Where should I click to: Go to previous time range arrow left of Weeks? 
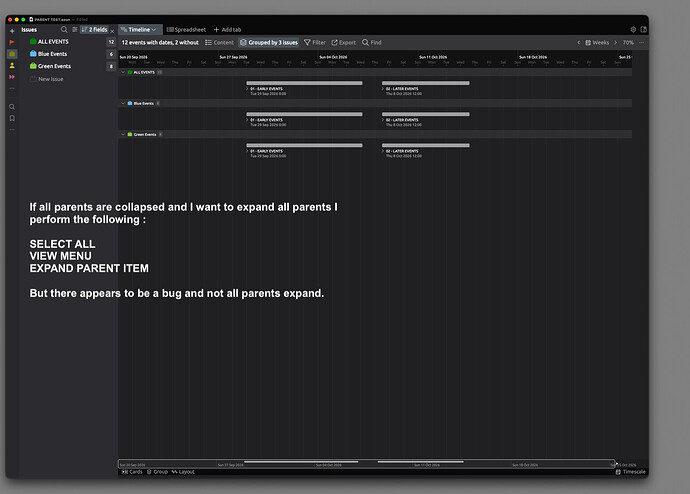(578, 43)
